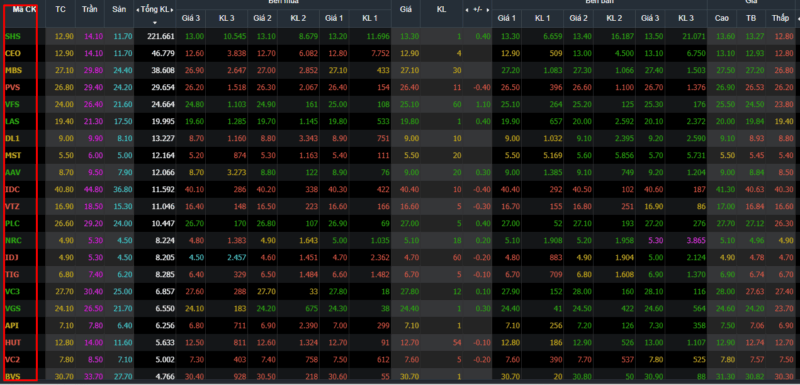800x385 pixels.
Task: Open stock symbol NRC
Action: [13, 240]
